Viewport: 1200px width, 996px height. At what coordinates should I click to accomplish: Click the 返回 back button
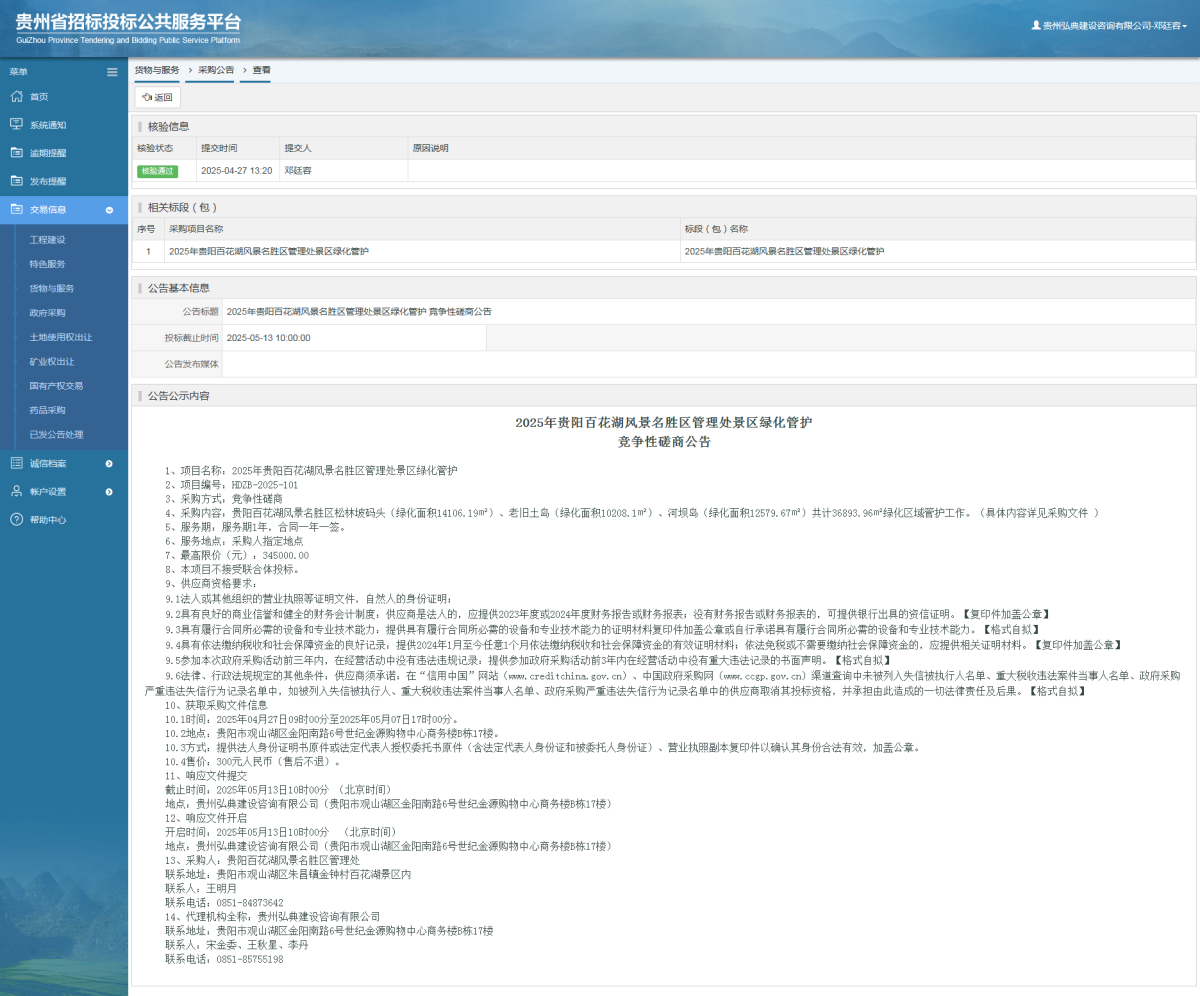click(x=158, y=97)
